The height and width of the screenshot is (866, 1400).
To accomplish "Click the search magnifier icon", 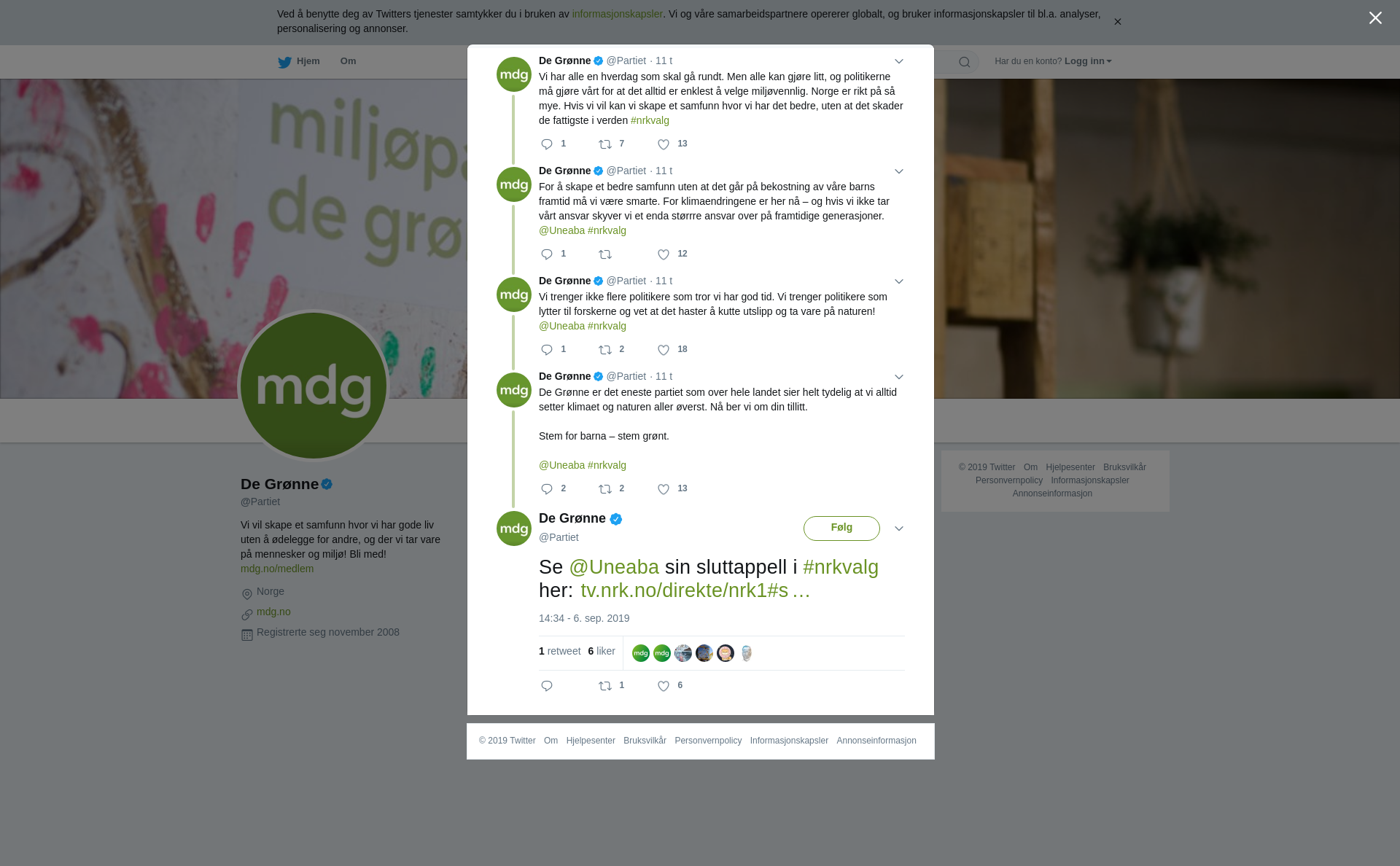I will click(965, 62).
